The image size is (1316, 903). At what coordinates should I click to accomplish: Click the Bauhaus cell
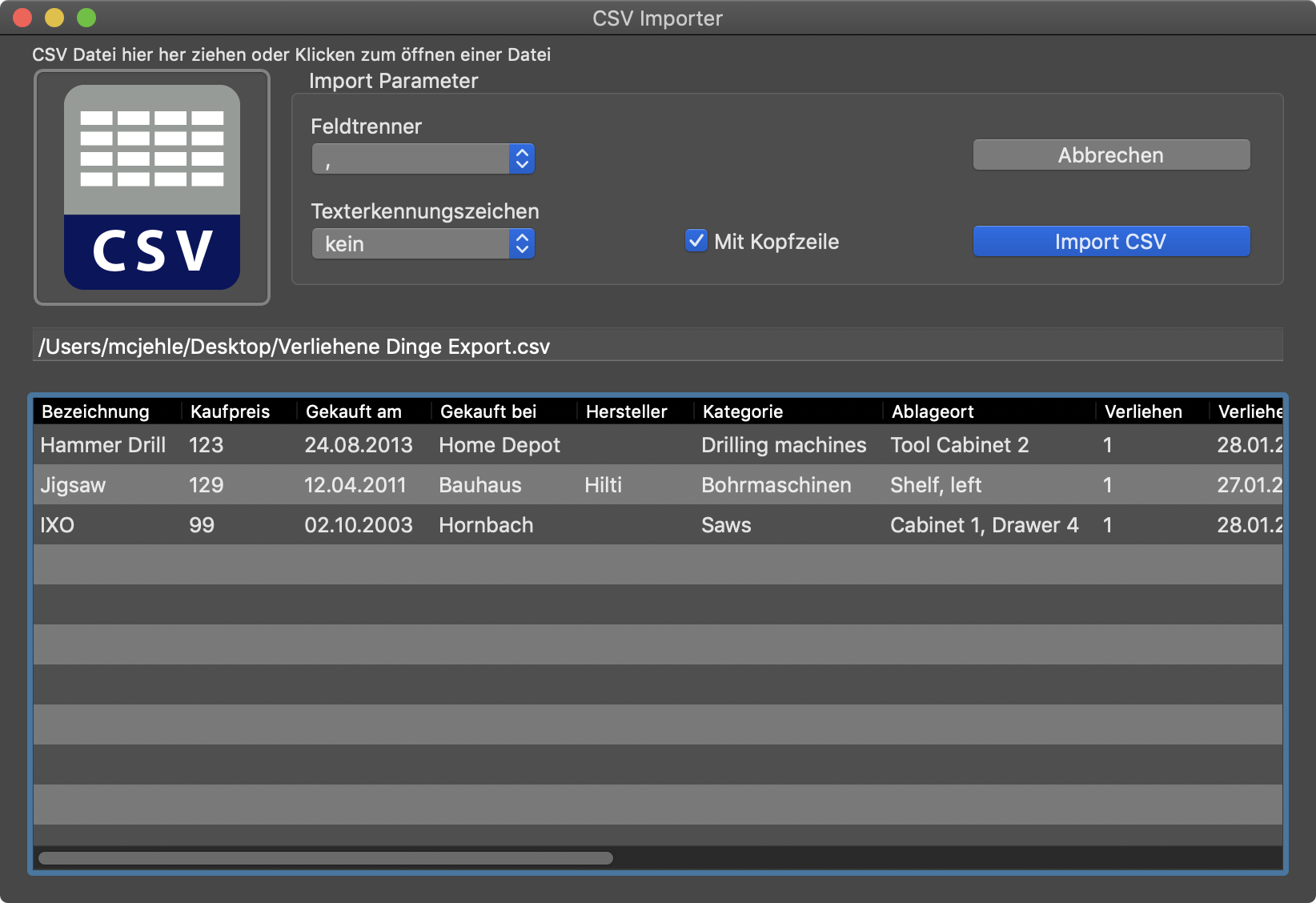click(x=480, y=485)
